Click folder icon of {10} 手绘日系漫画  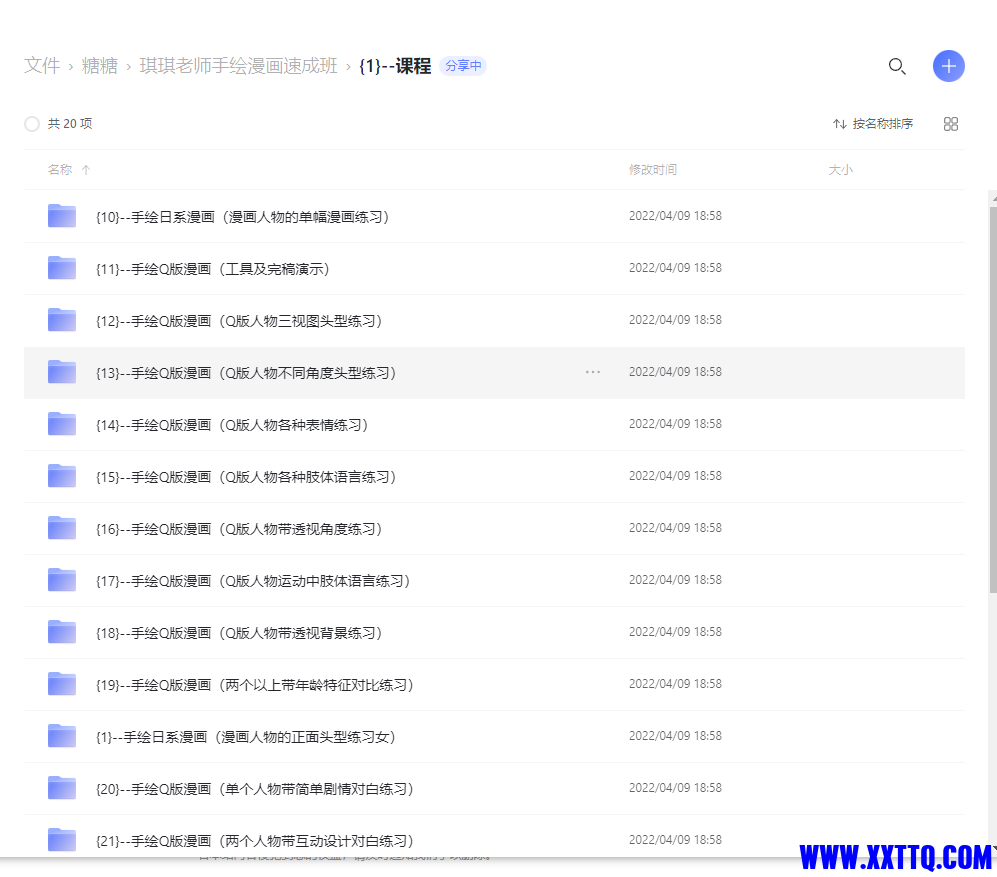[x=62, y=216]
